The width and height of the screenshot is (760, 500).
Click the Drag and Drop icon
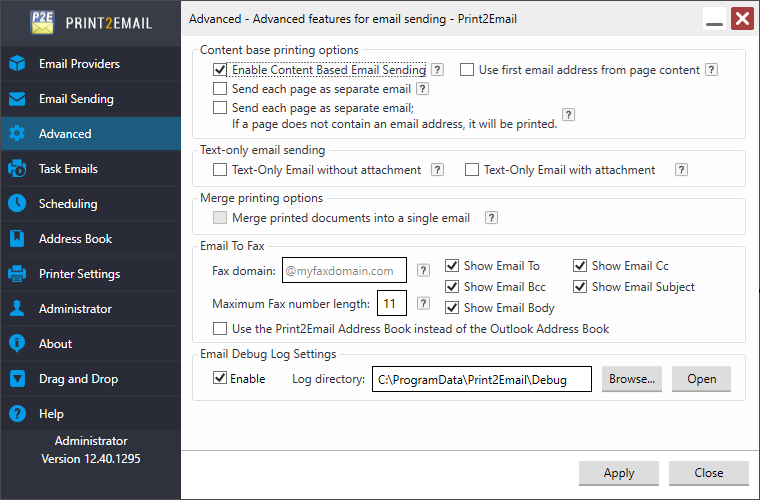[17, 379]
